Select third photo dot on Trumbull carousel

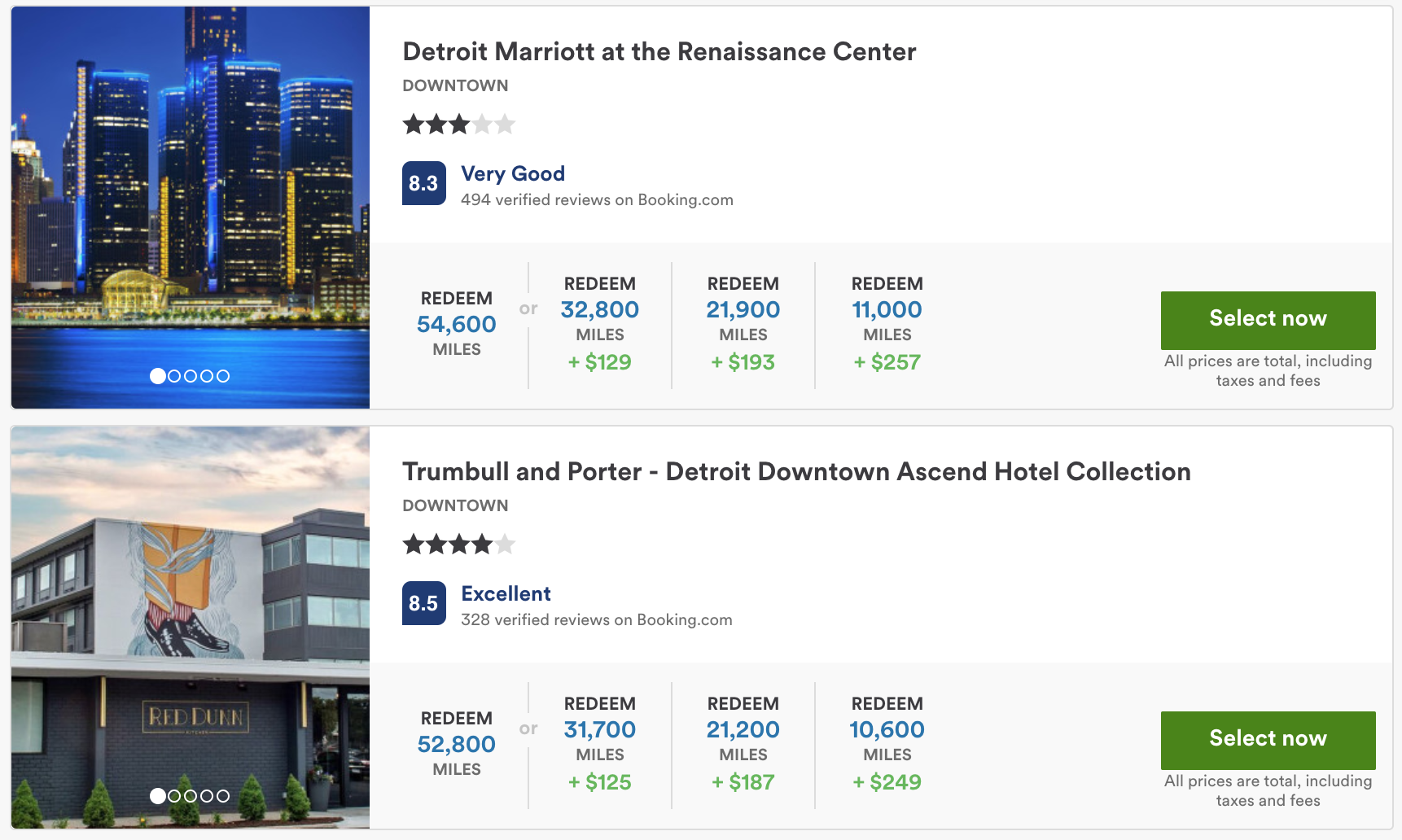[x=191, y=796]
